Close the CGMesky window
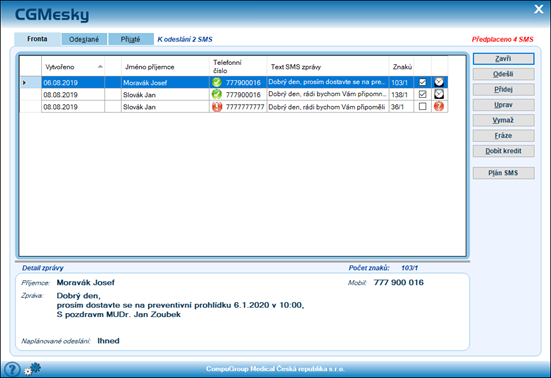Screen dimensions: 551x378 (539, 9)
